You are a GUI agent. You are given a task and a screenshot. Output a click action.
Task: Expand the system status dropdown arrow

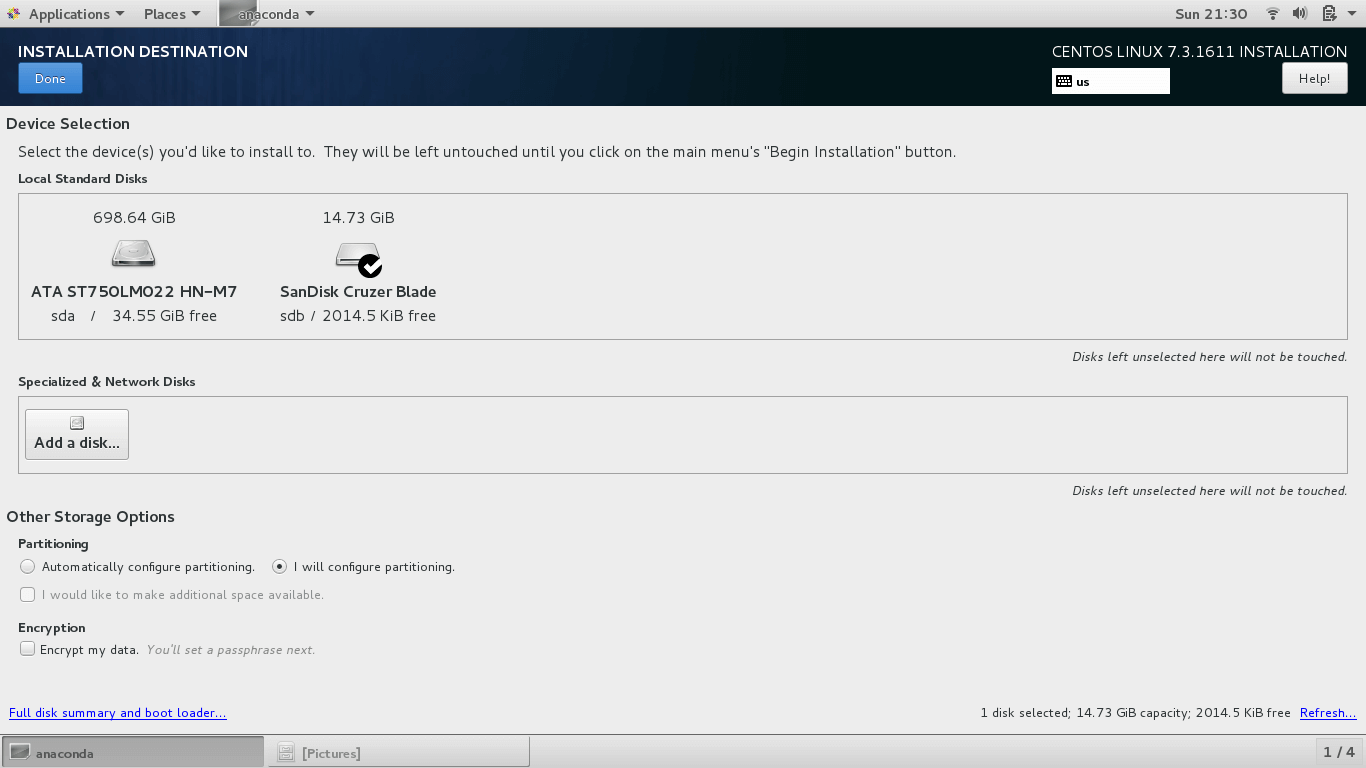click(1353, 14)
